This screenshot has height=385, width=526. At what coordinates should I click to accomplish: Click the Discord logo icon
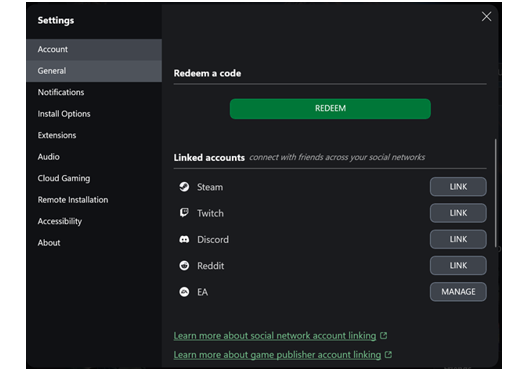pos(184,239)
